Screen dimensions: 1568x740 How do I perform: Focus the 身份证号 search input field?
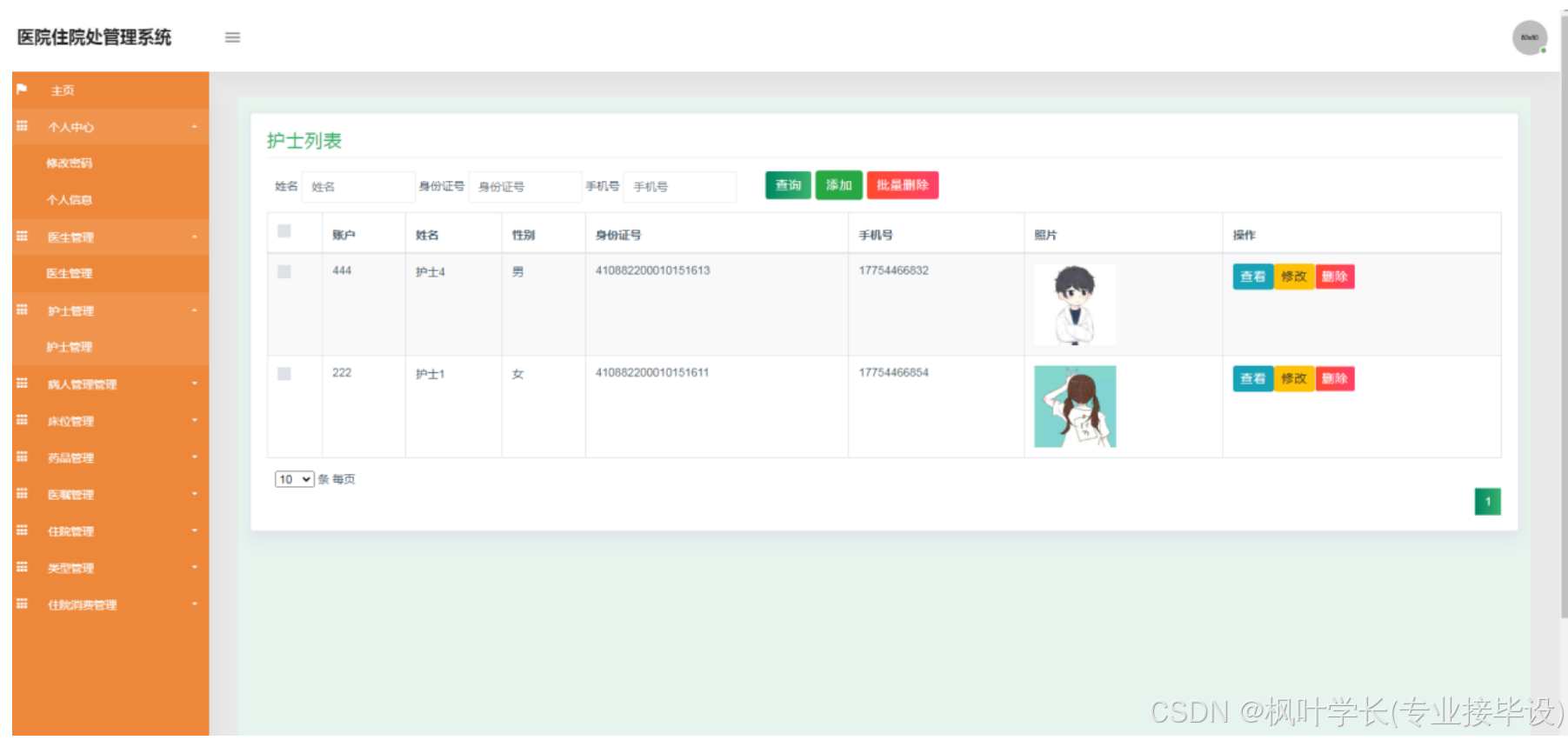tap(525, 187)
